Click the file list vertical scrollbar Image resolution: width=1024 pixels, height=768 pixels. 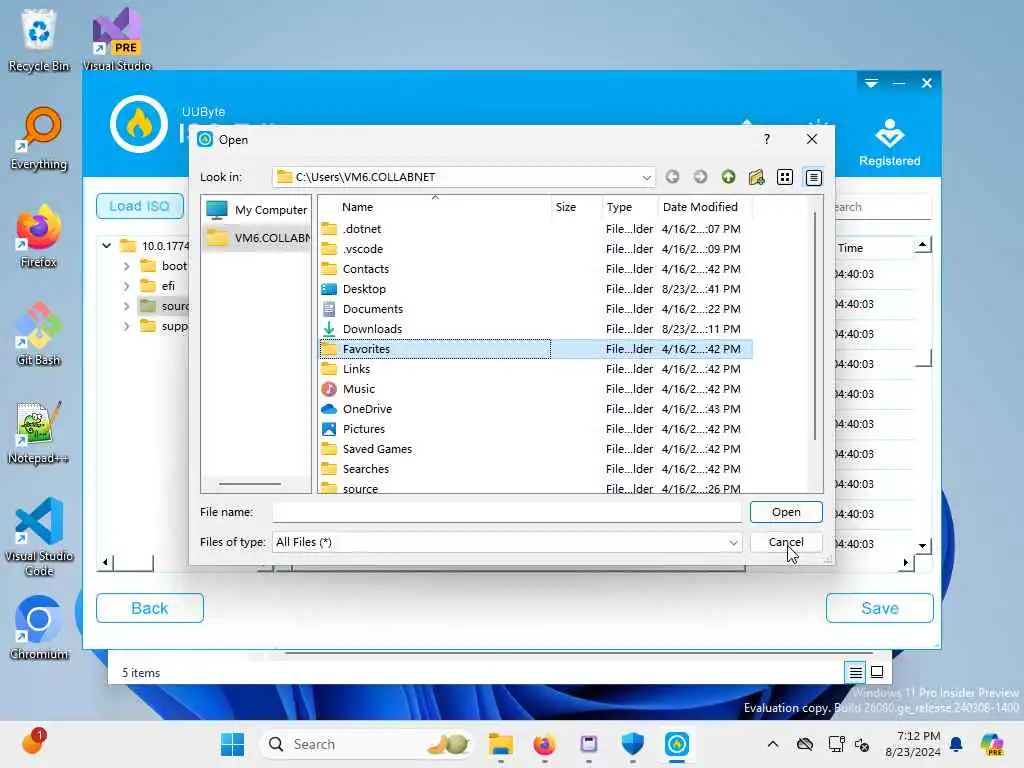pos(814,327)
